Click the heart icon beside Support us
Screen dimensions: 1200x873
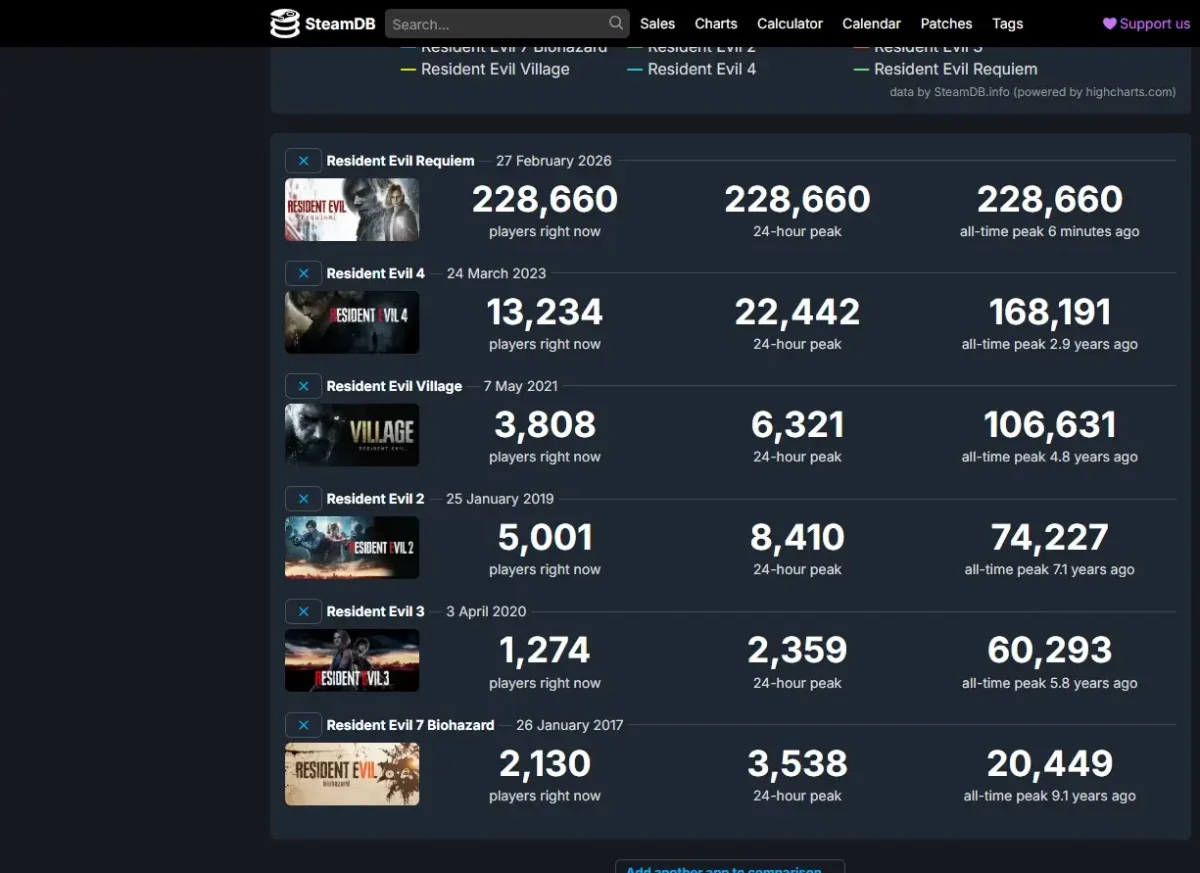point(1108,23)
